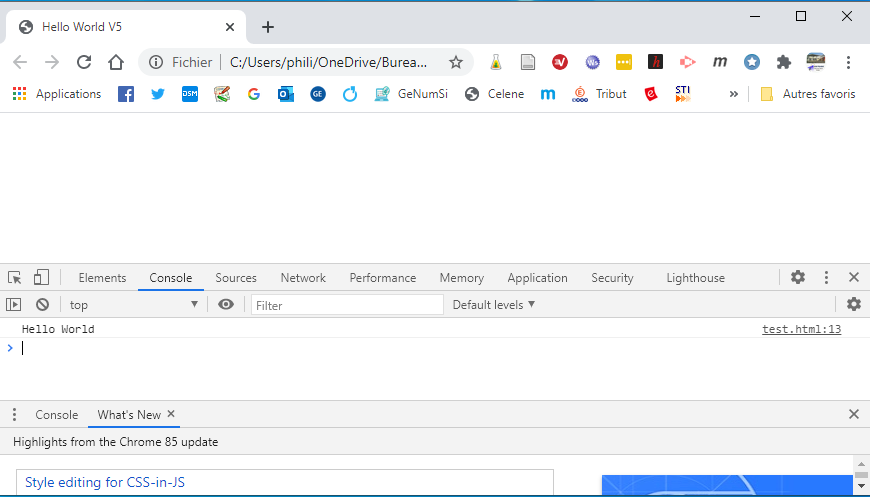Click in the console Filter field
This screenshot has width=870, height=497.
(346, 305)
